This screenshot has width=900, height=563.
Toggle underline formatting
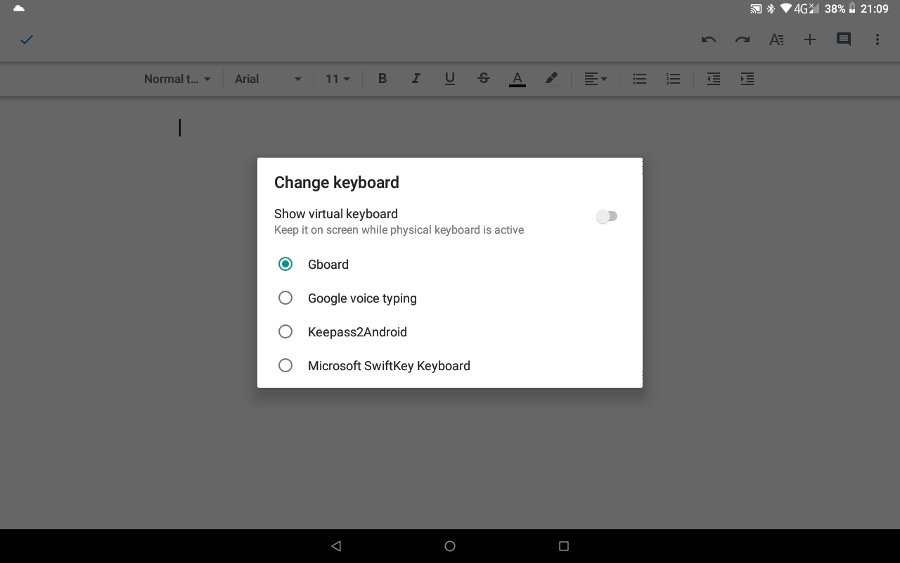pos(449,79)
